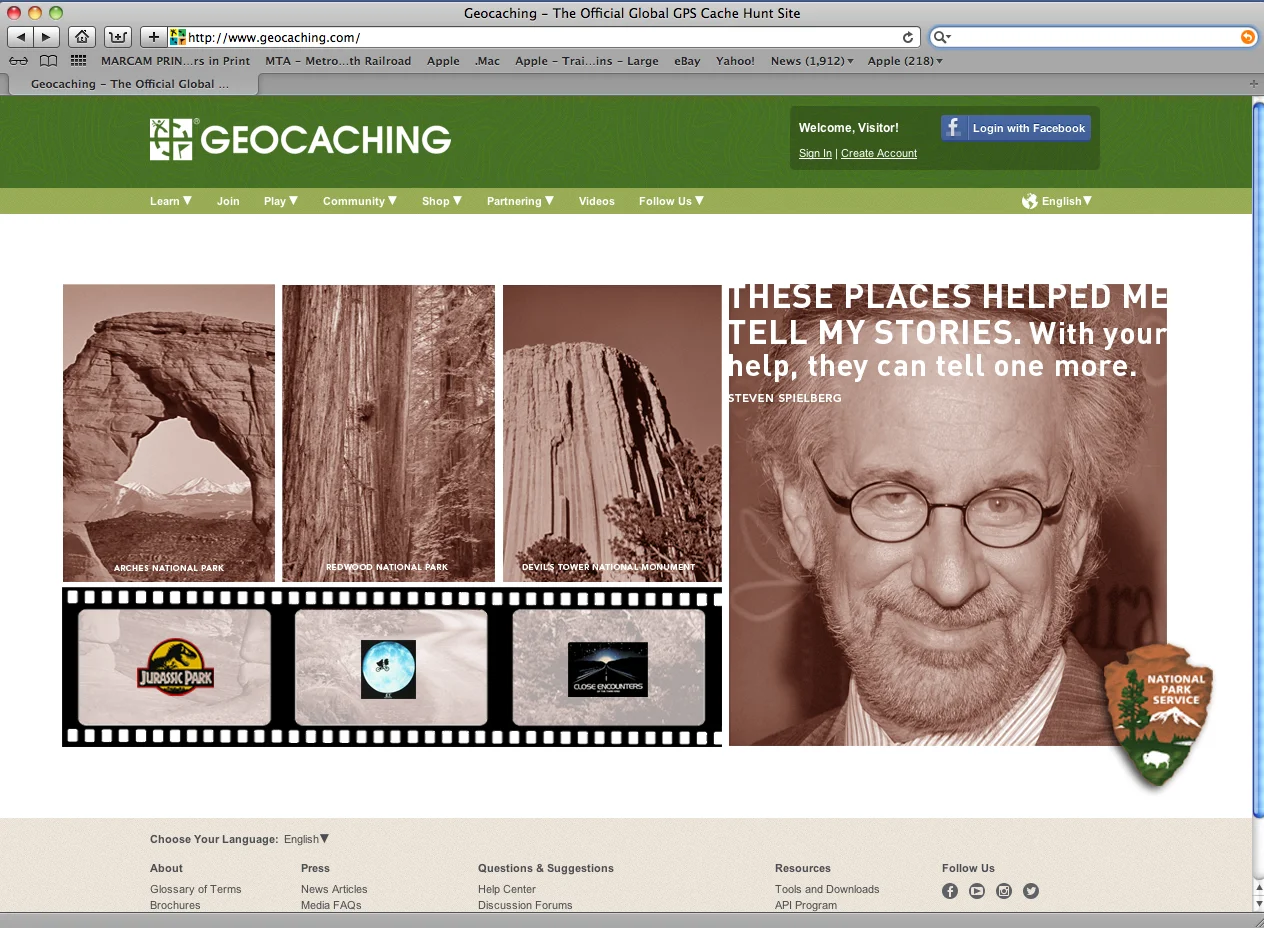Open the Join nav item

(x=228, y=201)
